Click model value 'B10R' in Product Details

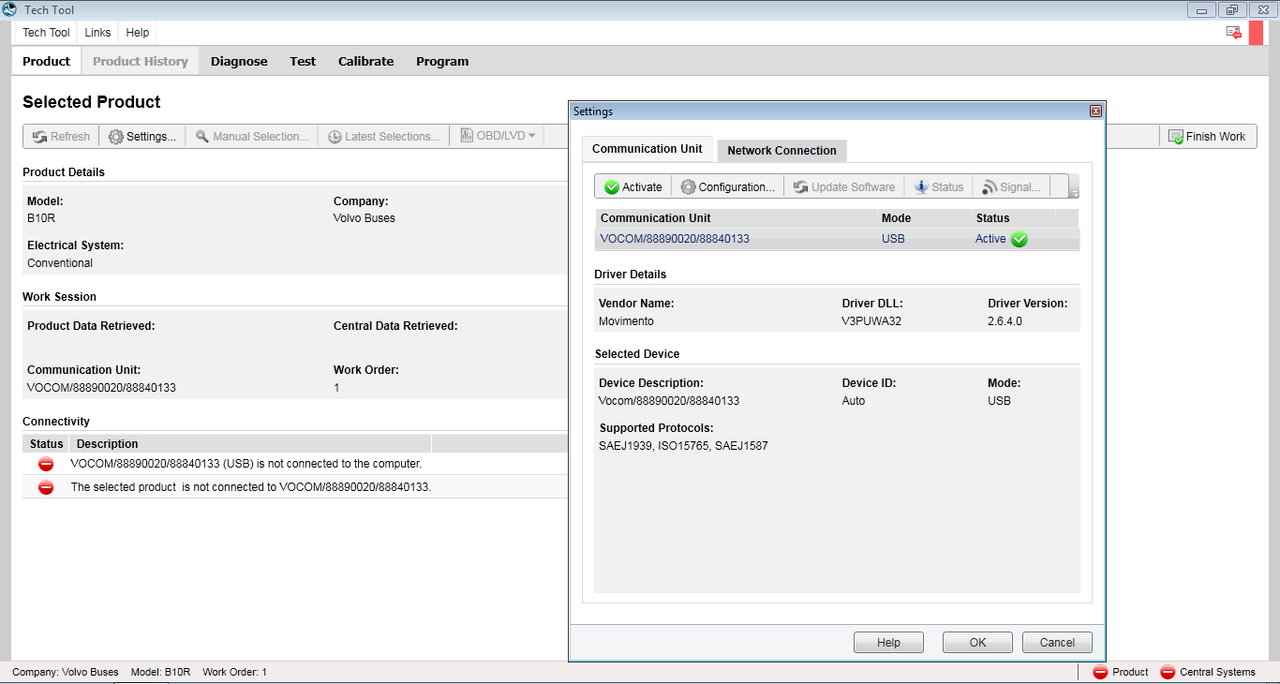40,218
